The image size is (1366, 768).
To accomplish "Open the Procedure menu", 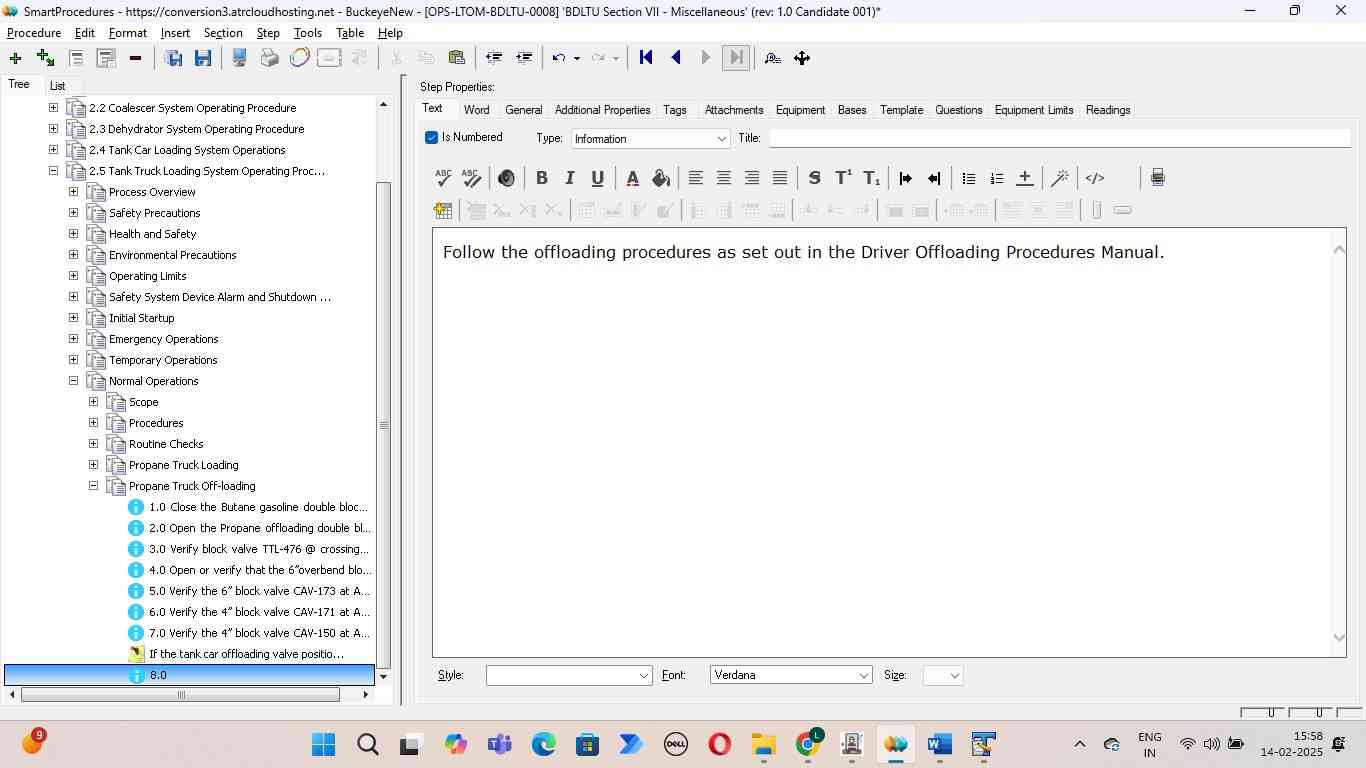I will pos(34,33).
